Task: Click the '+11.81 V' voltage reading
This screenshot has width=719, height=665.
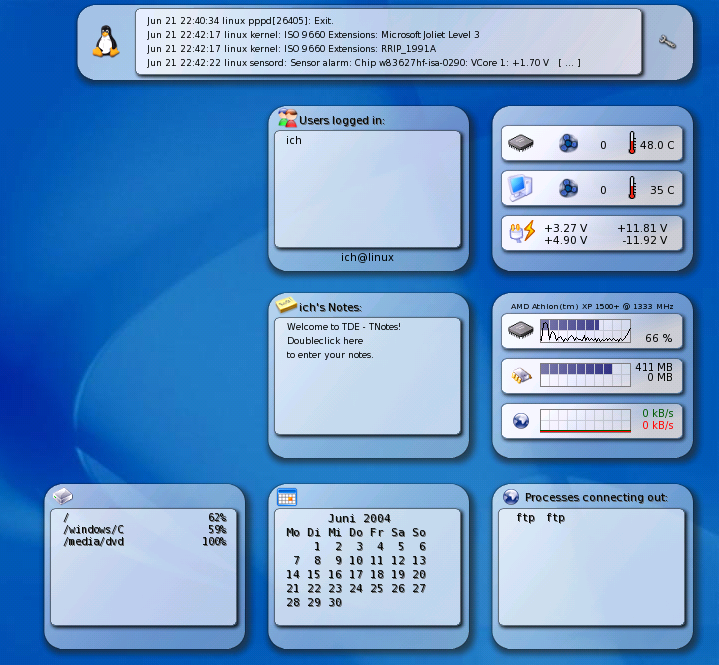Action: point(642,228)
